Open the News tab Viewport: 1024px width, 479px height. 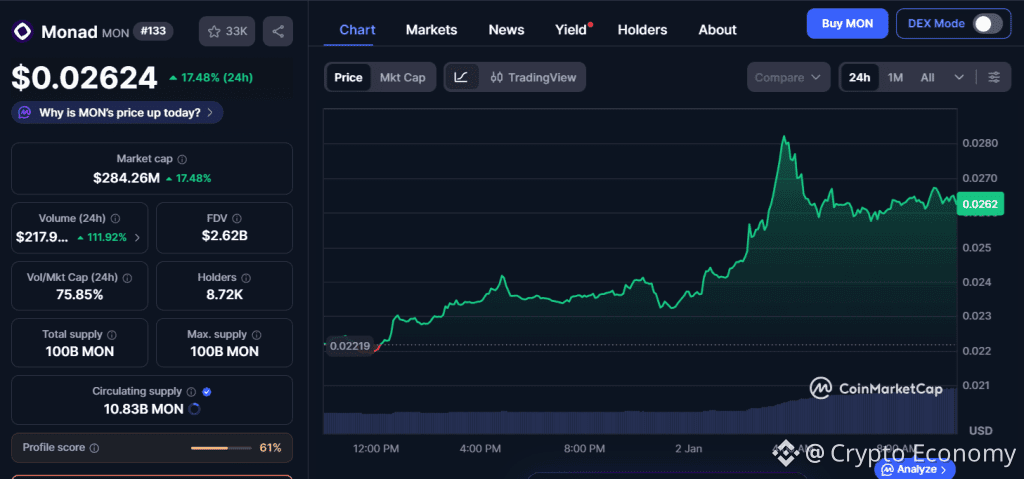click(506, 29)
